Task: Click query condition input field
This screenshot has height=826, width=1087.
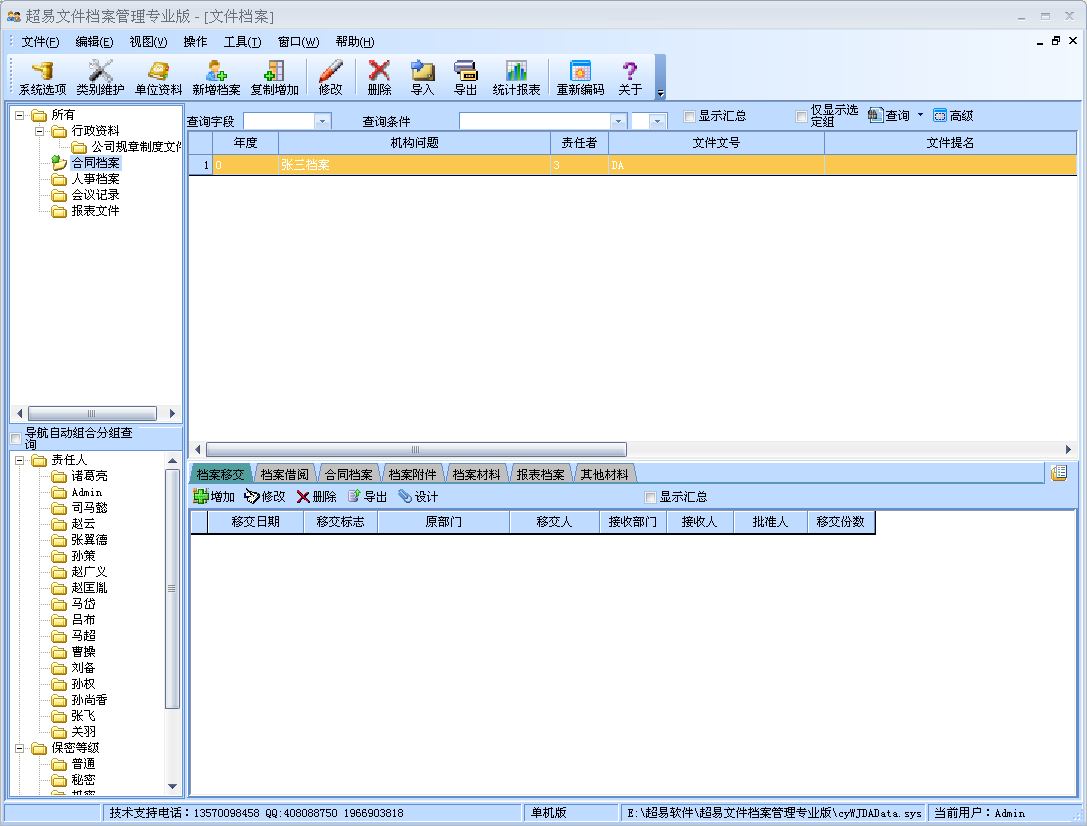Action: 534,121
